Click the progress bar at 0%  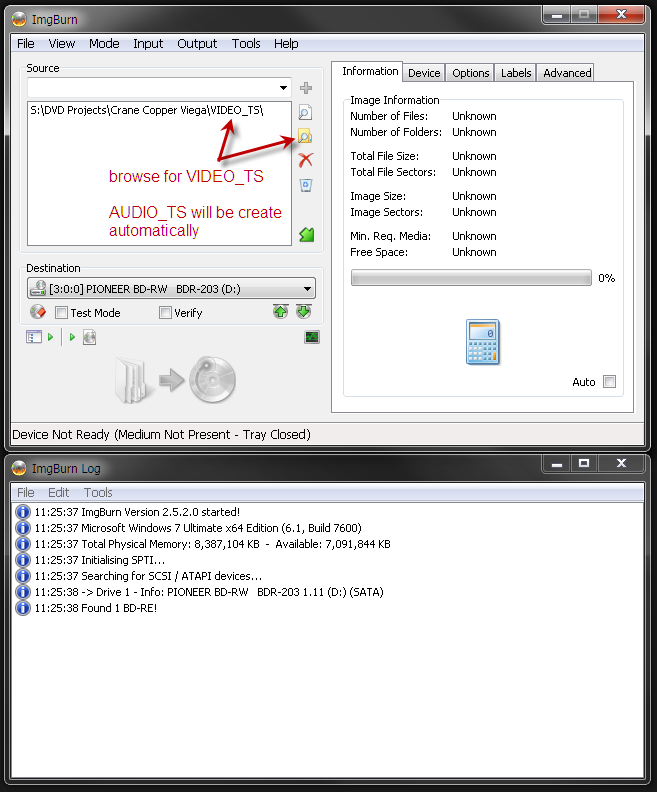click(x=471, y=278)
